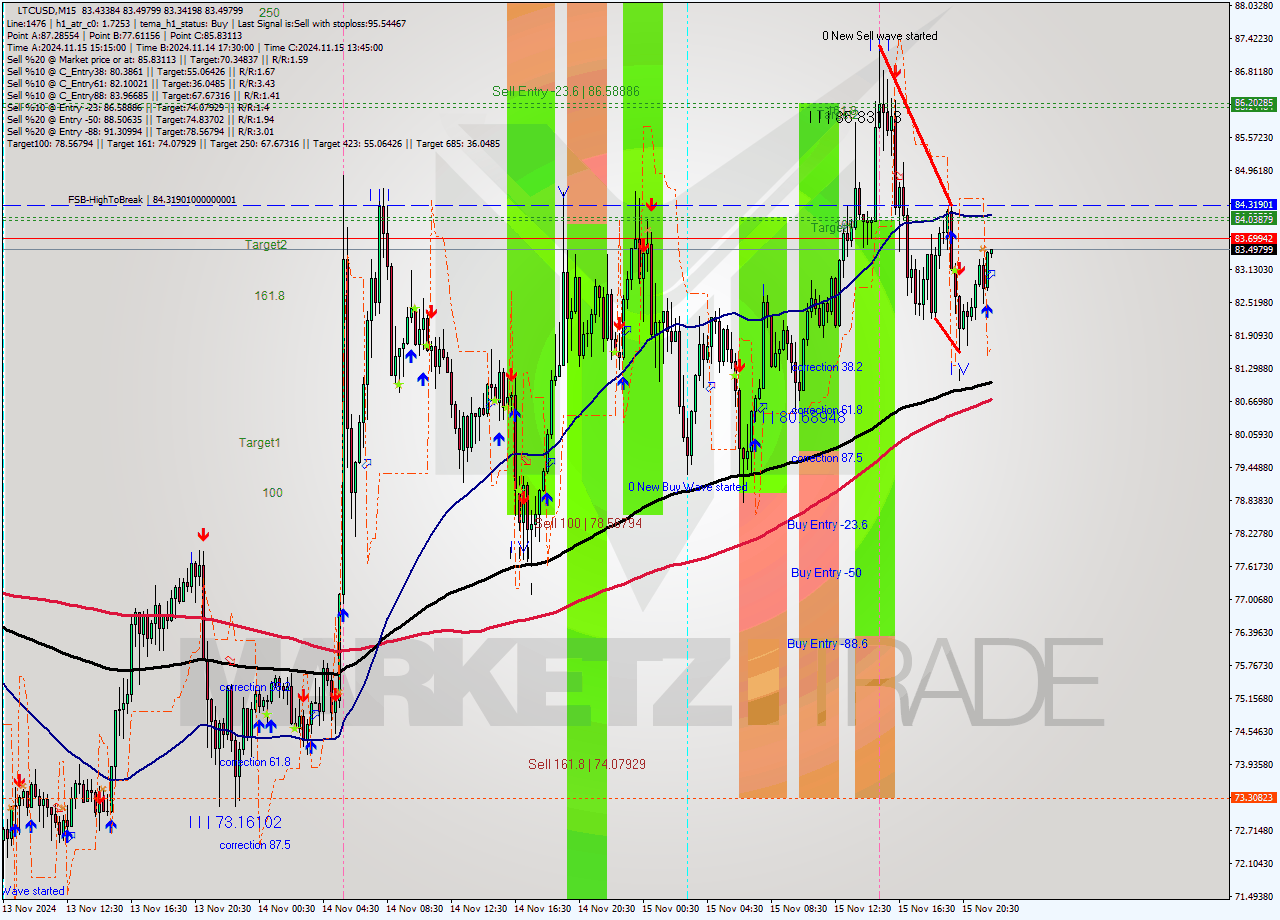The image size is (1280, 920).
Task: Click 'correction 87.5' label near Wave started
Action: coord(255,845)
